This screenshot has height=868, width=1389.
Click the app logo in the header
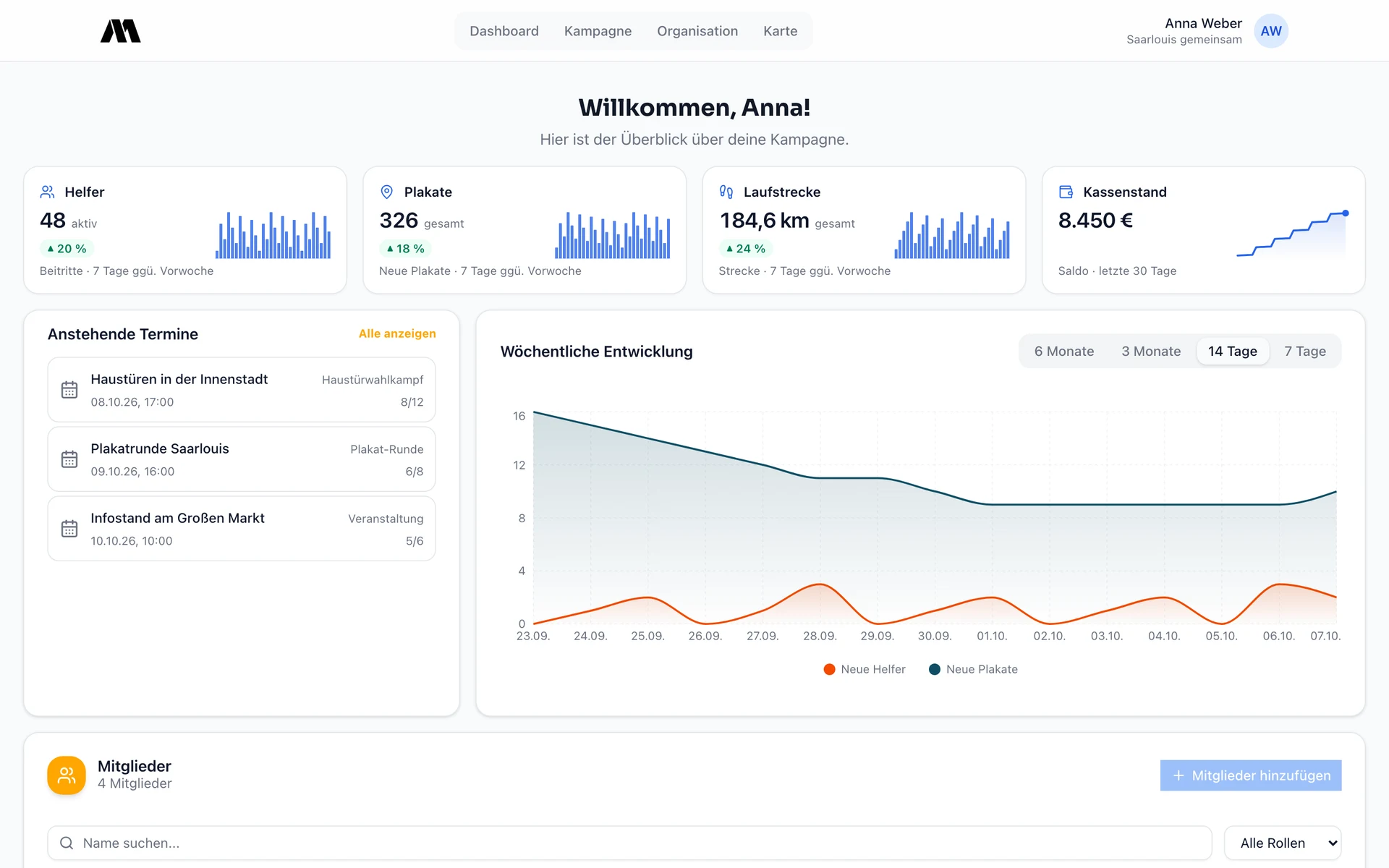tap(120, 31)
